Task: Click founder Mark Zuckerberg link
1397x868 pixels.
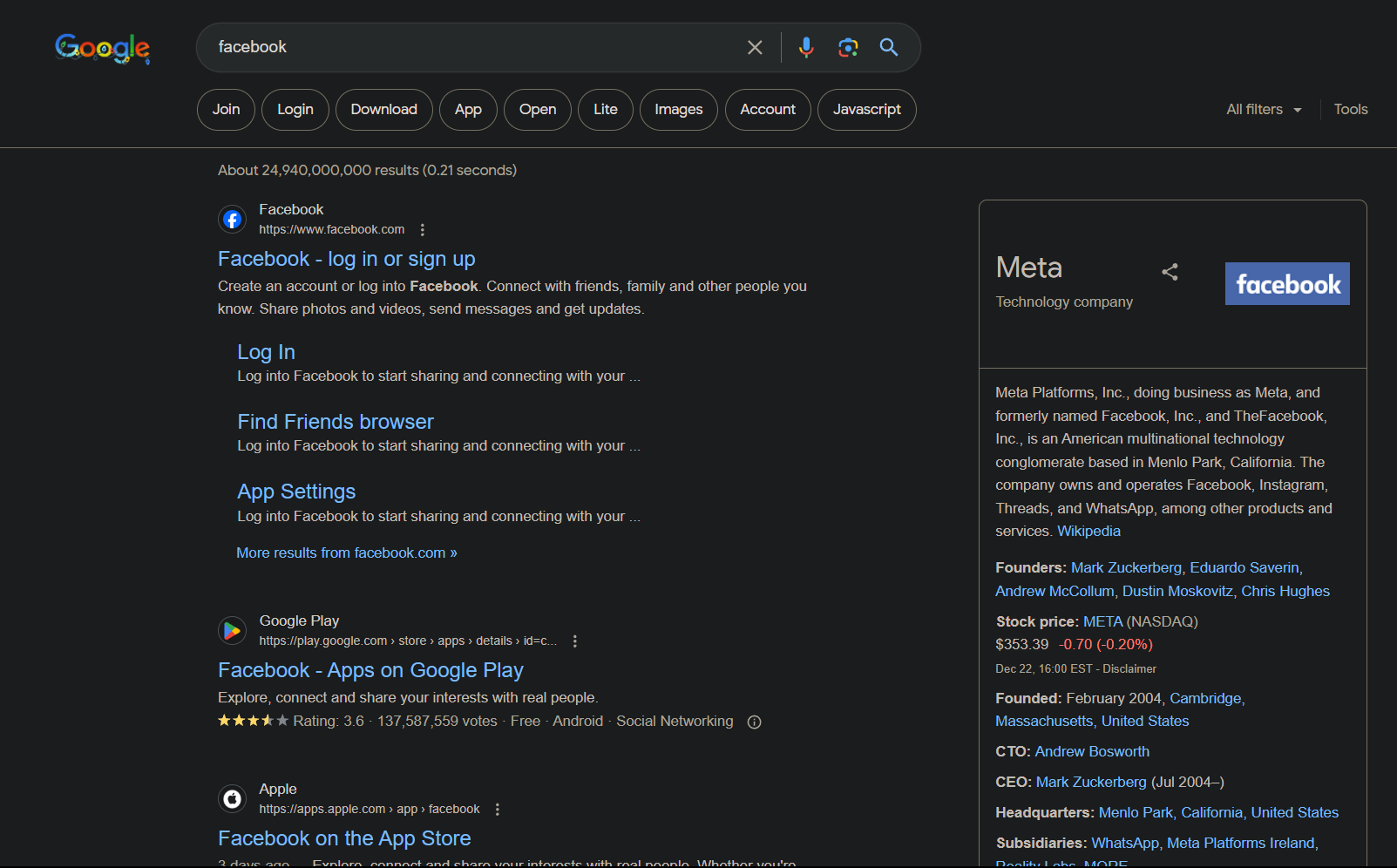Action: pyautogui.click(x=1126, y=567)
